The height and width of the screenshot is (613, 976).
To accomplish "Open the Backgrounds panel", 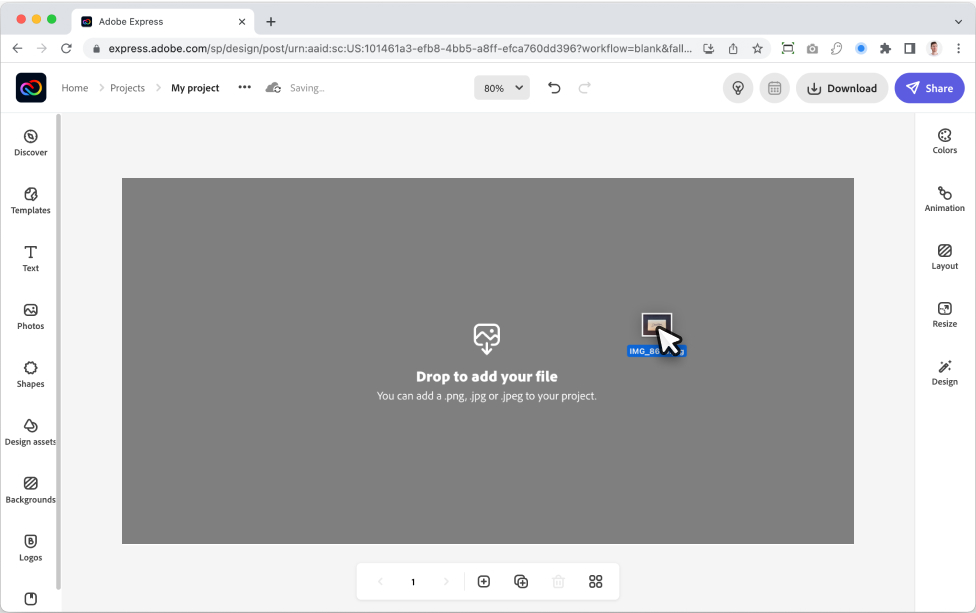I will pyautogui.click(x=30, y=490).
